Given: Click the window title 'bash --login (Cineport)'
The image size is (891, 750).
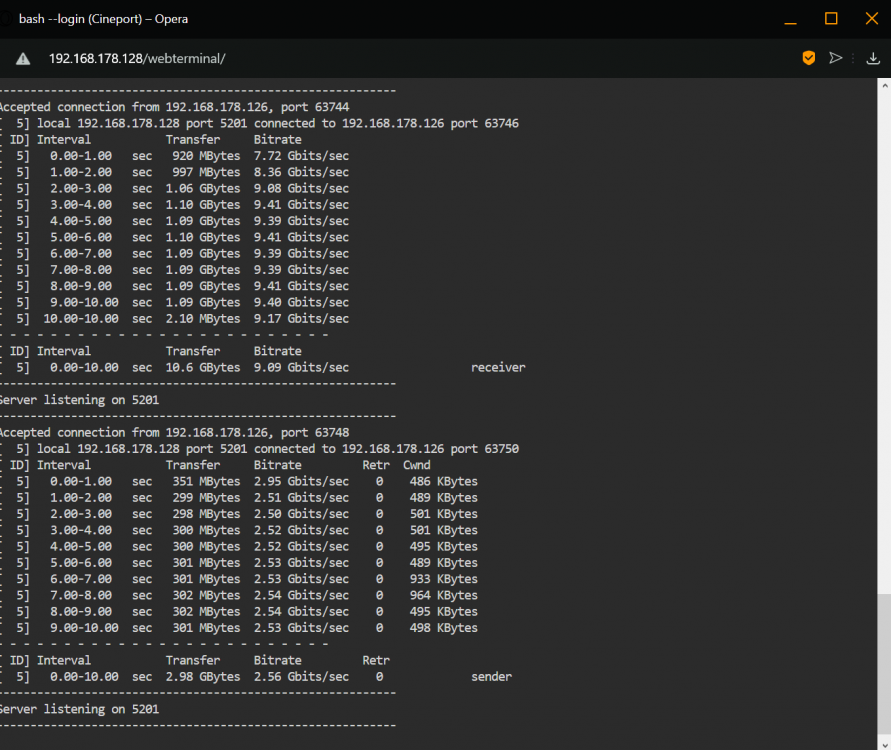Looking at the screenshot, I should (x=80, y=19).
